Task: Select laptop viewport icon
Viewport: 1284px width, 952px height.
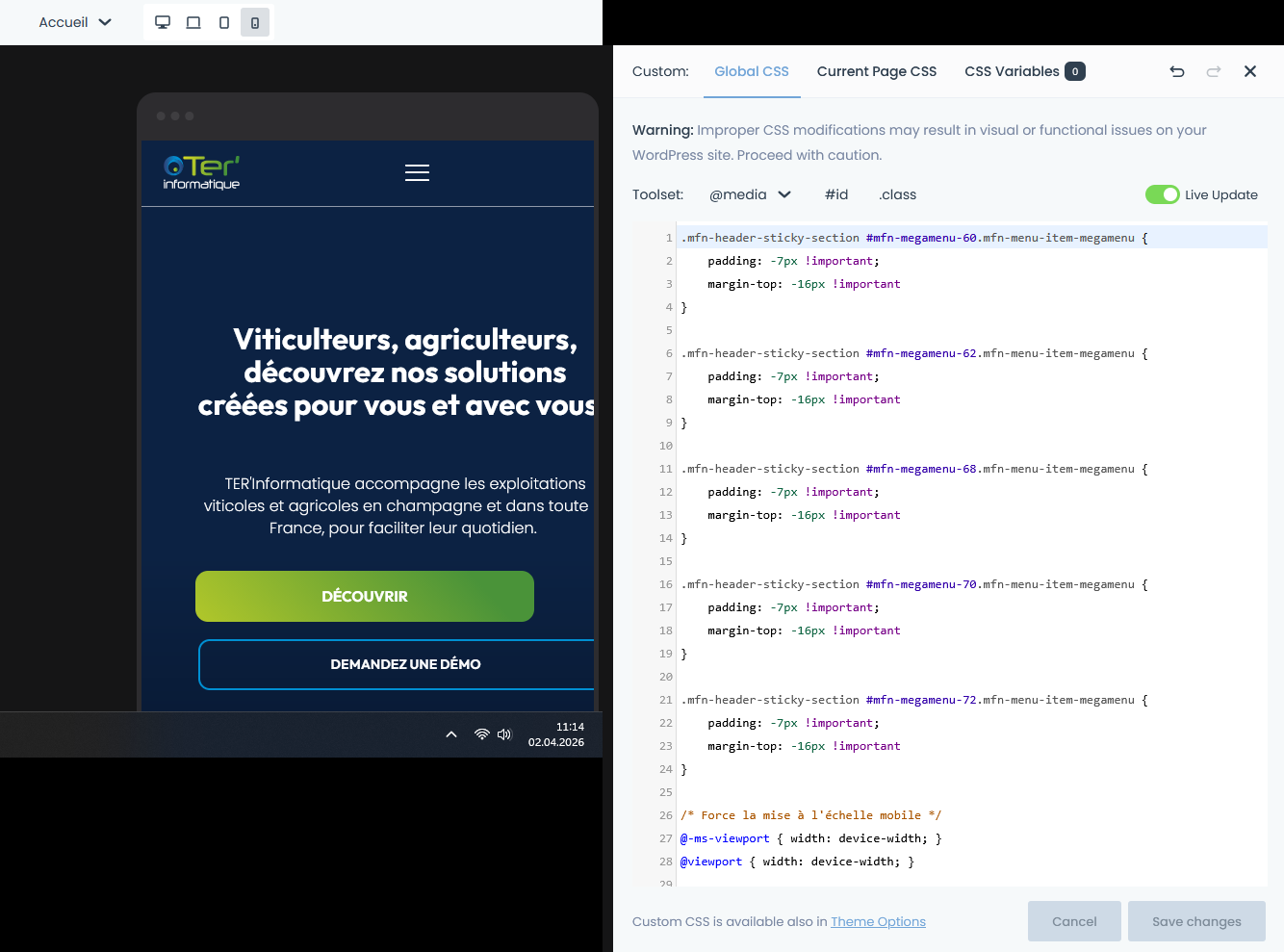Action: coord(193,22)
